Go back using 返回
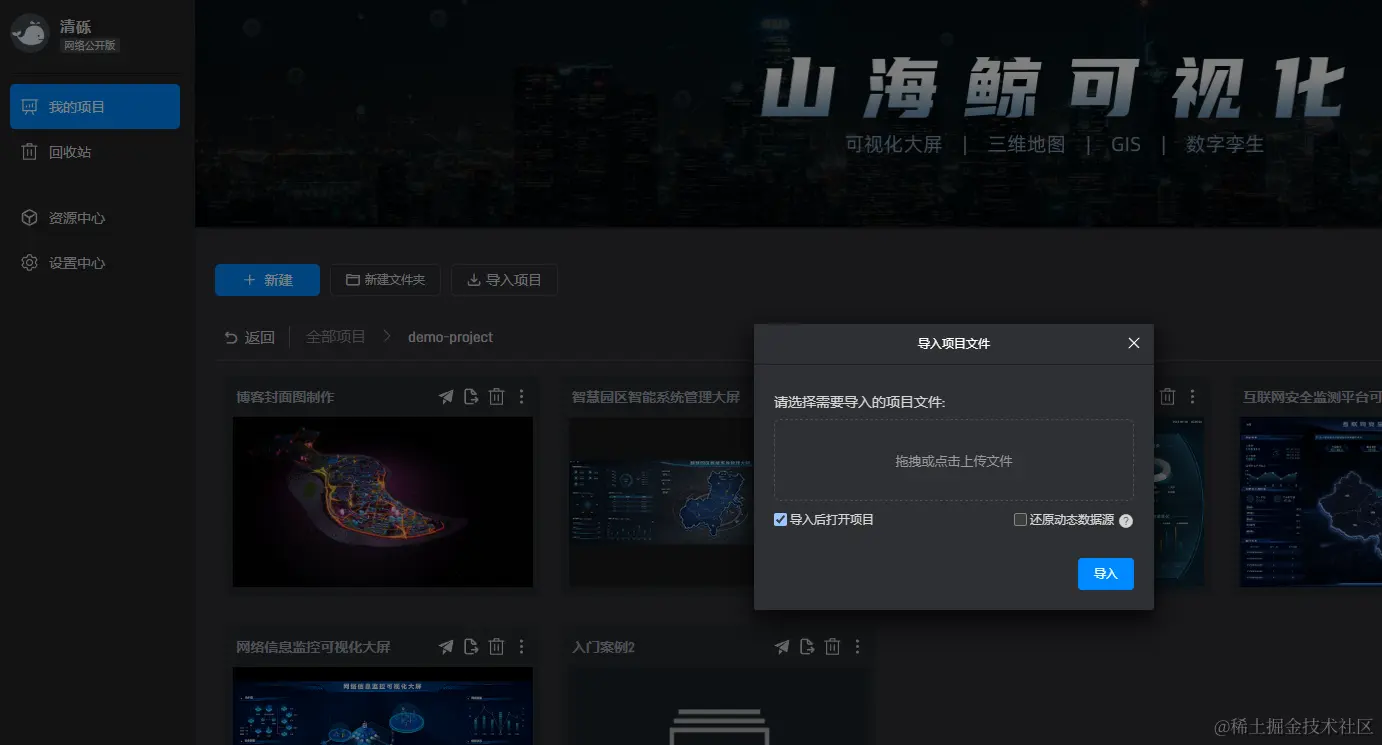 point(249,337)
